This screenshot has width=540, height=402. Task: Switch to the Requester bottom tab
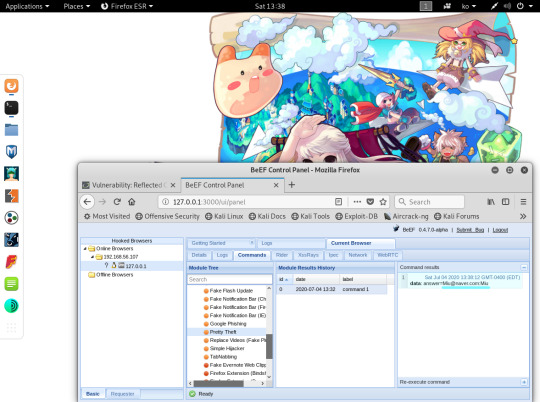point(123,394)
